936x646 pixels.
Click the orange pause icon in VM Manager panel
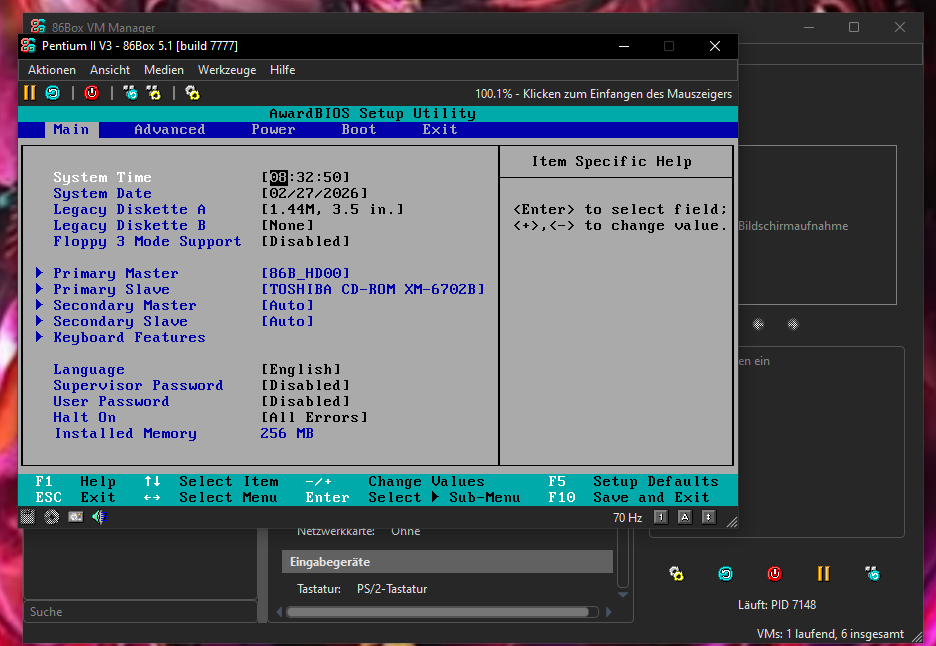tap(823, 574)
